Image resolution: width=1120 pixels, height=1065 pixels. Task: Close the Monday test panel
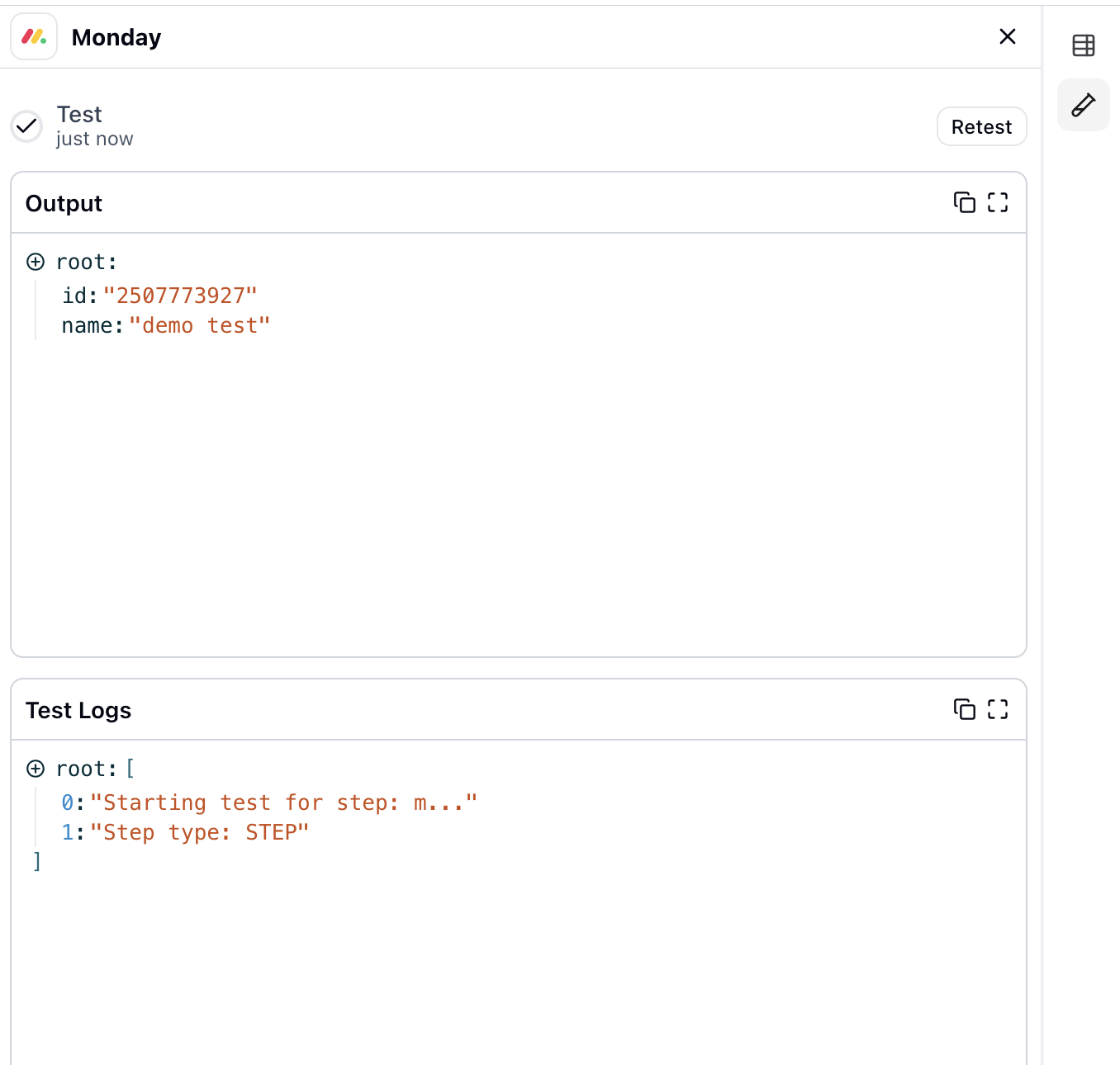1008,36
